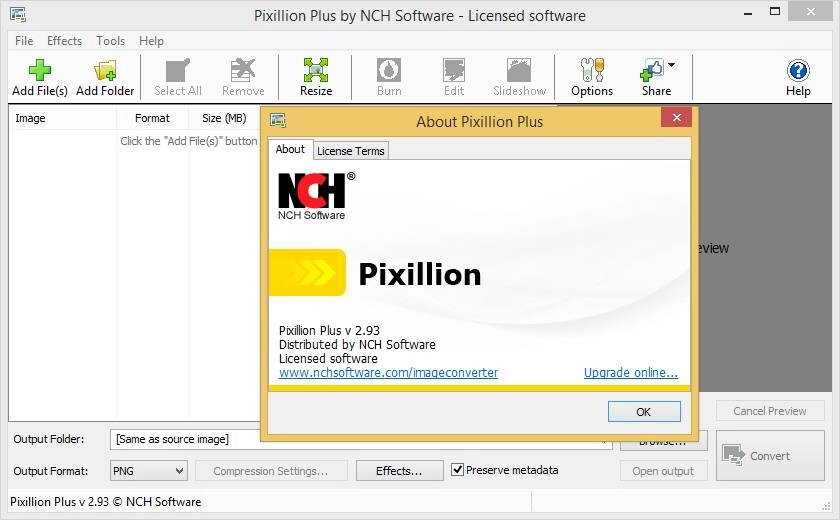The height and width of the screenshot is (520, 840).
Task: Switch to the License Terms tab
Action: [351, 151]
